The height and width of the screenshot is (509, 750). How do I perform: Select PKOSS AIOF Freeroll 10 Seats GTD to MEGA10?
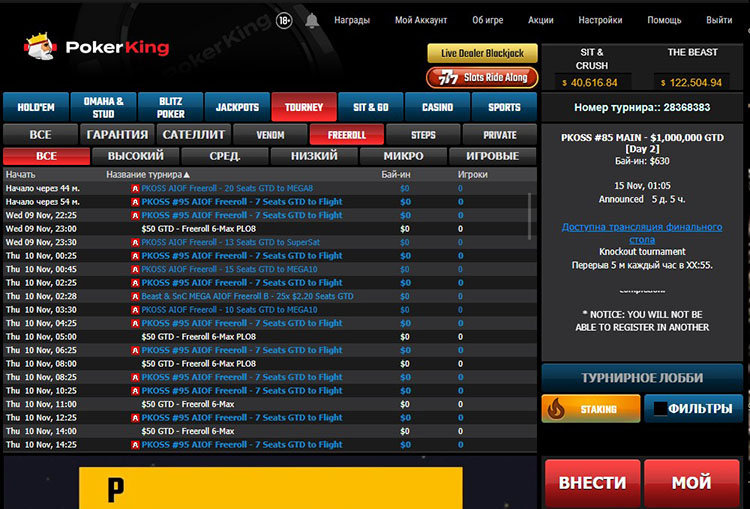tap(270, 310)
